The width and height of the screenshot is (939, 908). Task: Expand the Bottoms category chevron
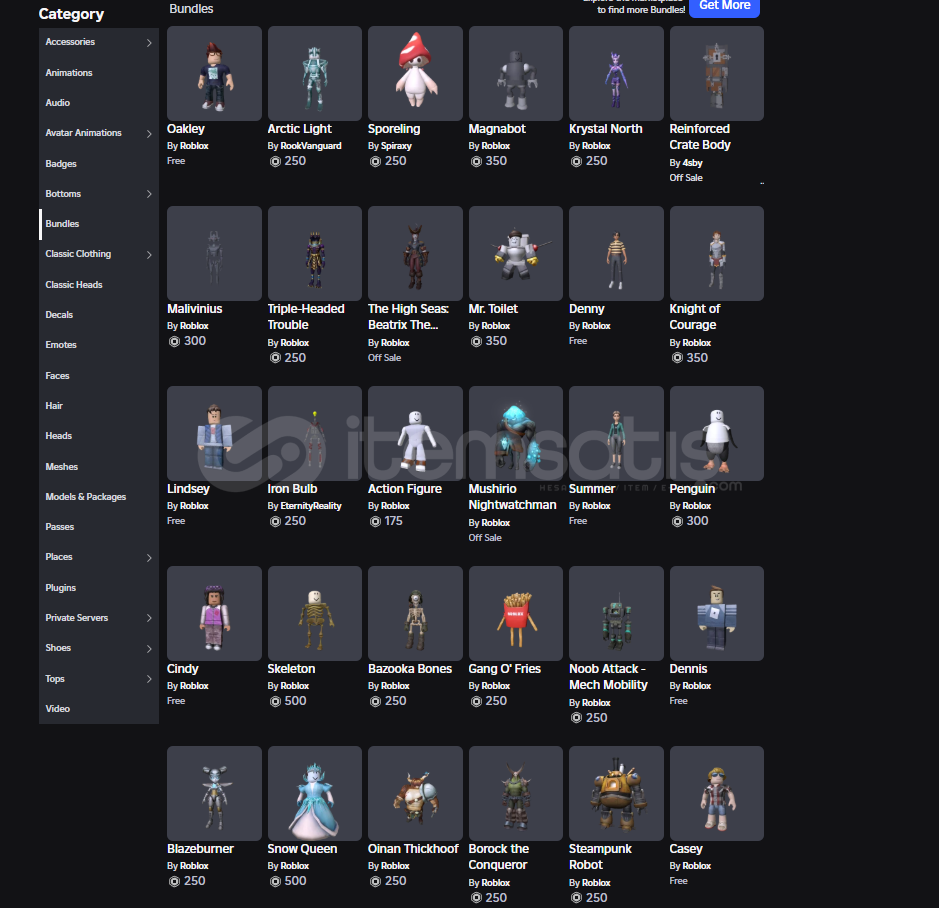point(149,194)
